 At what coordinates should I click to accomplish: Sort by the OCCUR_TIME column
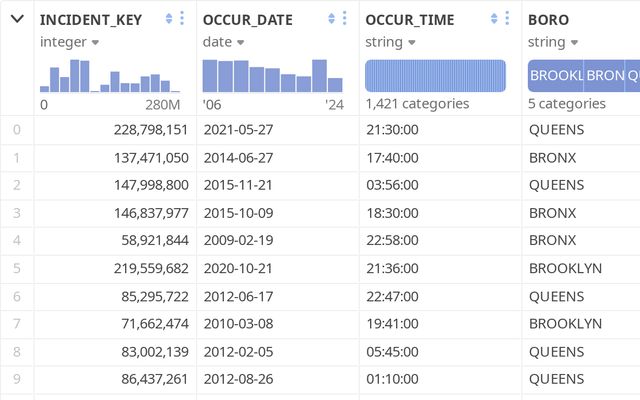point(495,19)
